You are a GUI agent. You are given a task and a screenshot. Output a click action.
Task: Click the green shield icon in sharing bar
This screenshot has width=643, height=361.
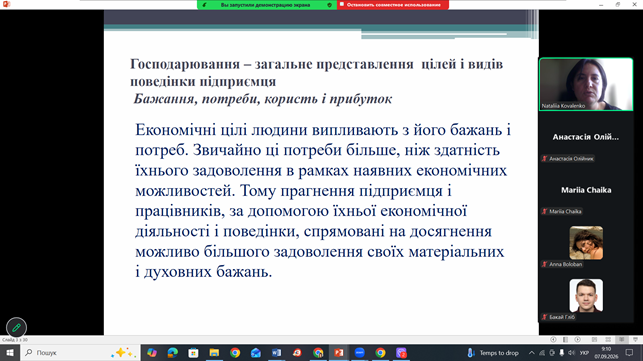[x=329, y=5]
